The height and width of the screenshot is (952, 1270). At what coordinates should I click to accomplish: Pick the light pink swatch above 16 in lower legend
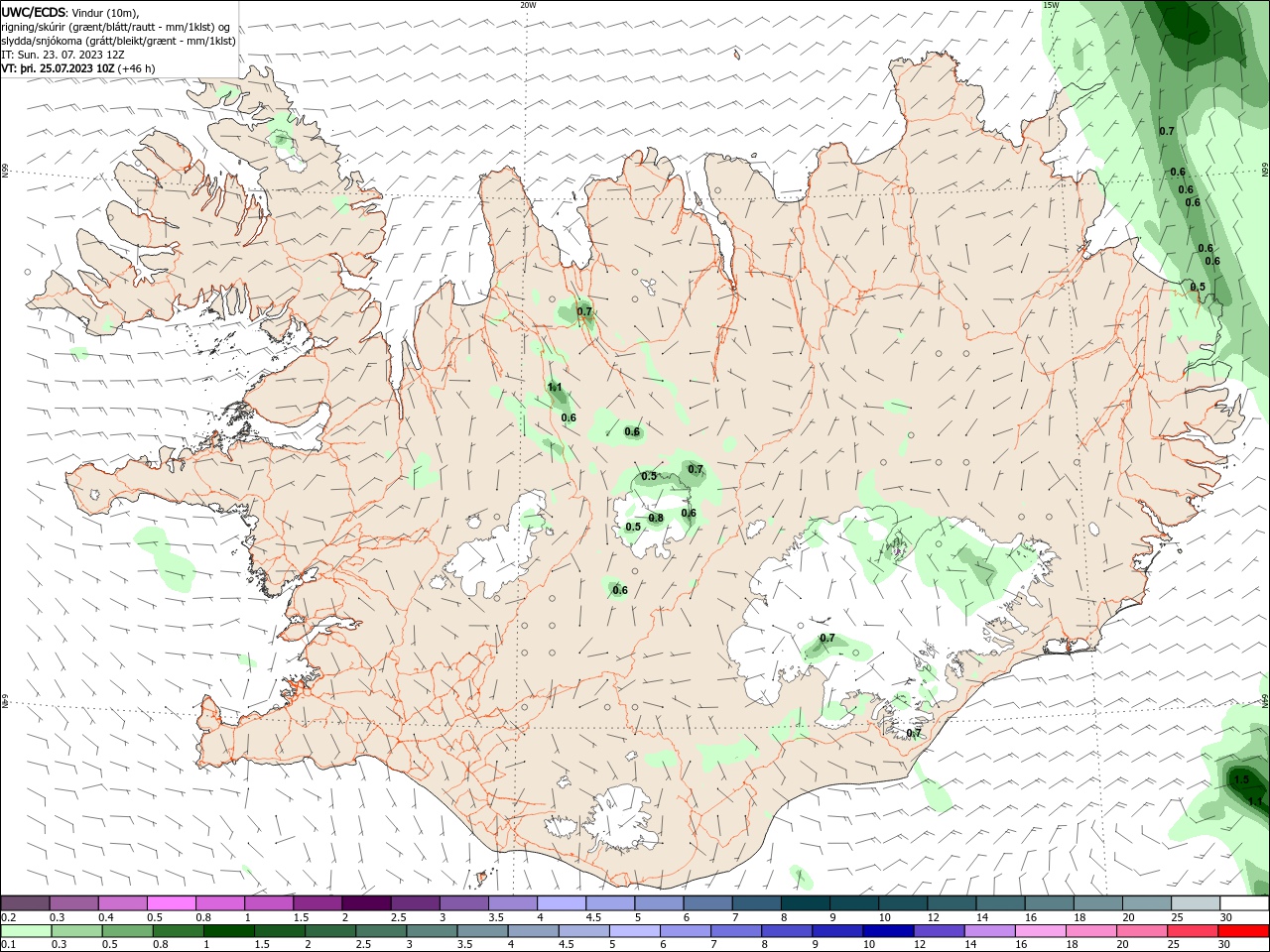pyautogui.click(x=1039, y=931)
